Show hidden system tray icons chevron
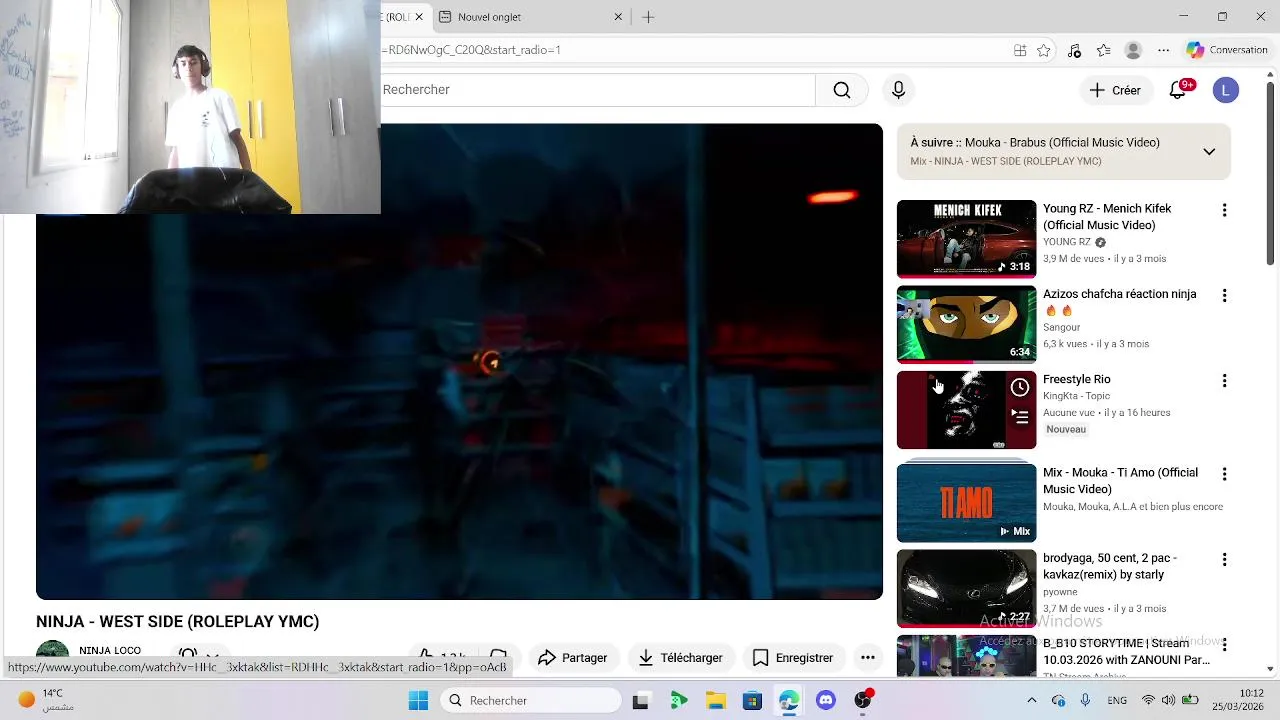 1032,701
